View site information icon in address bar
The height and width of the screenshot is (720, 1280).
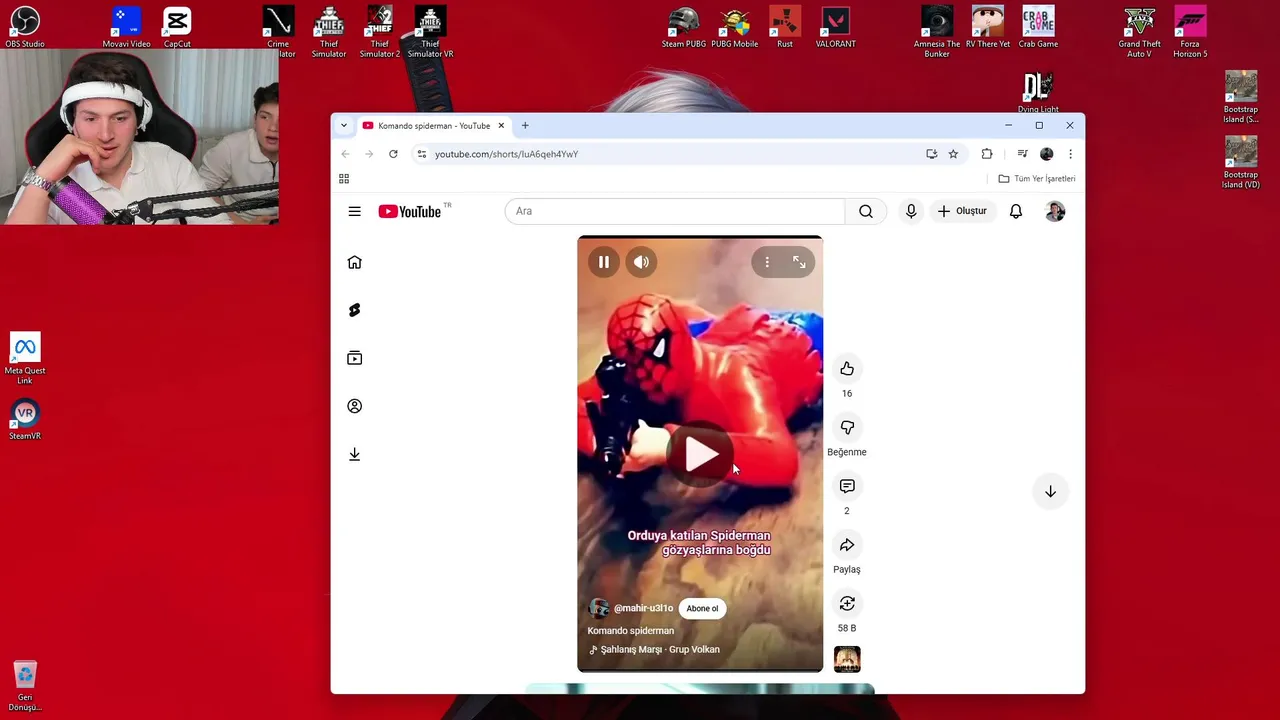422,154
